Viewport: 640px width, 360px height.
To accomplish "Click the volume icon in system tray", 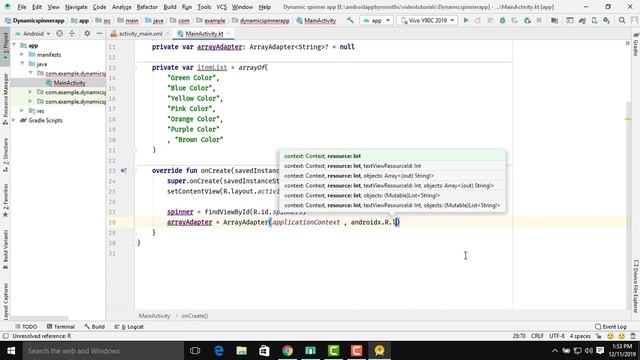I will pyautogui.click(x=588, y=351).
